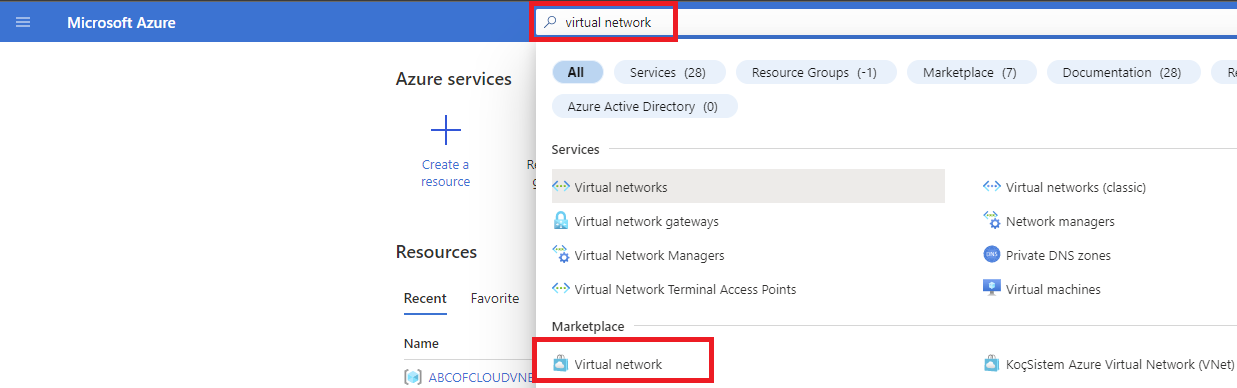Open Virtual network gateways result
This screenshot has width=1237, height=388.
[x=646, y=221]
